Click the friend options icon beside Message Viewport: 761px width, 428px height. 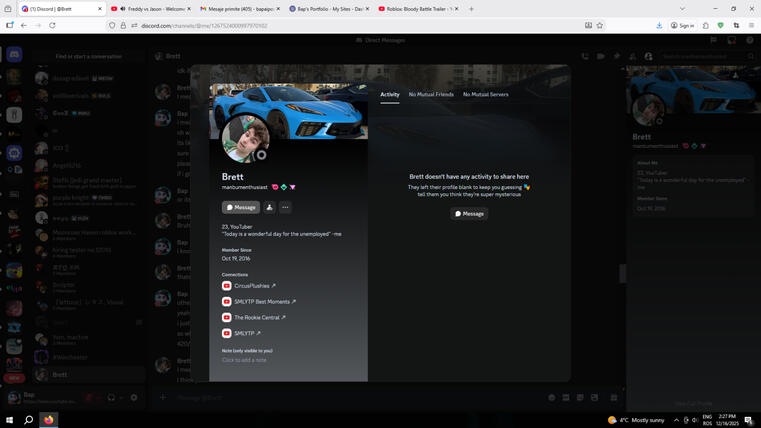269,207
